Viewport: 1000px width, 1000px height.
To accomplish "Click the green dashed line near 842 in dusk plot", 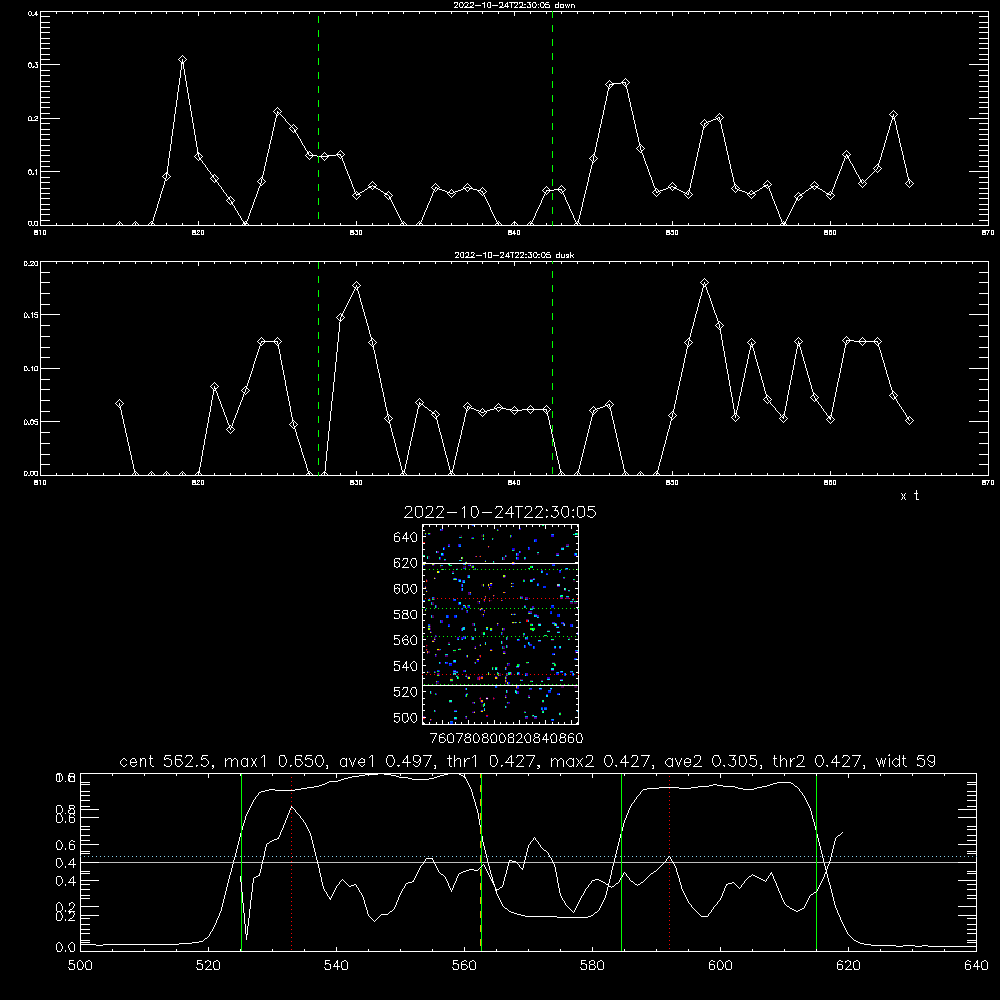I will coord(552,368).
